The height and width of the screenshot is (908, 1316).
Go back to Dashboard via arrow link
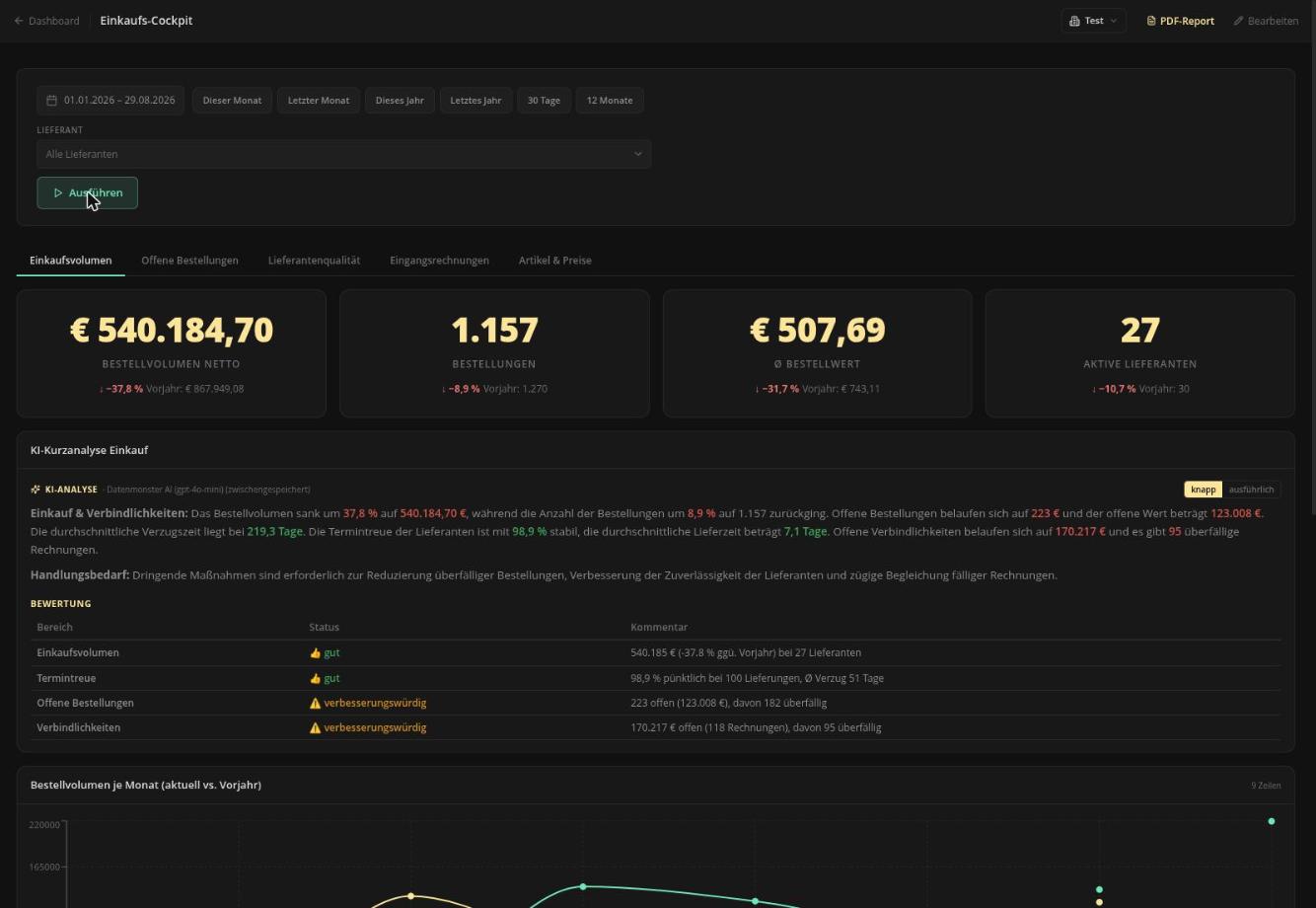[x=46, y=21]
